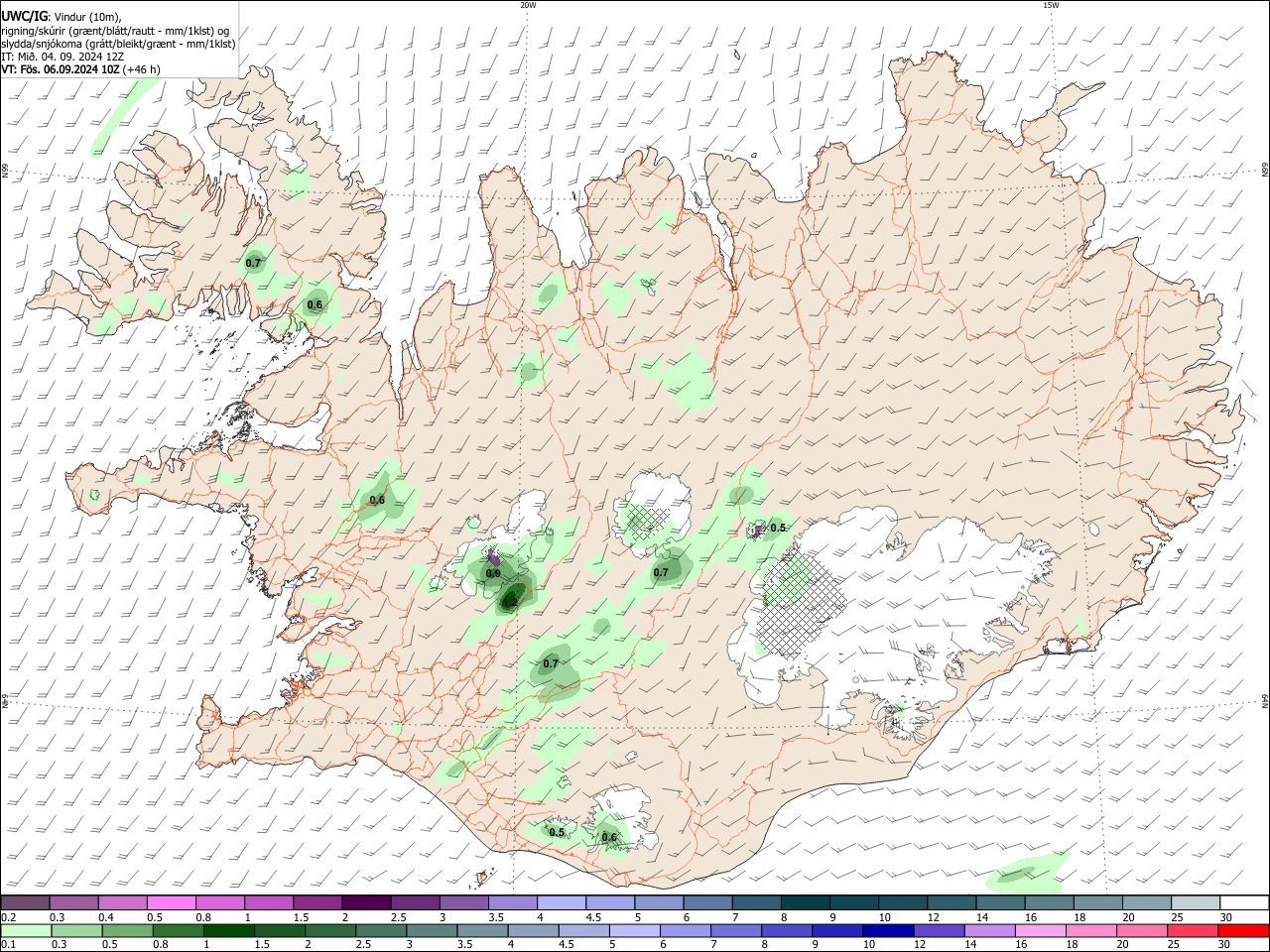1270x952 pixels.
Task: Click the bright pink 0.5 snow legend swatch
Action: [172, 902]
